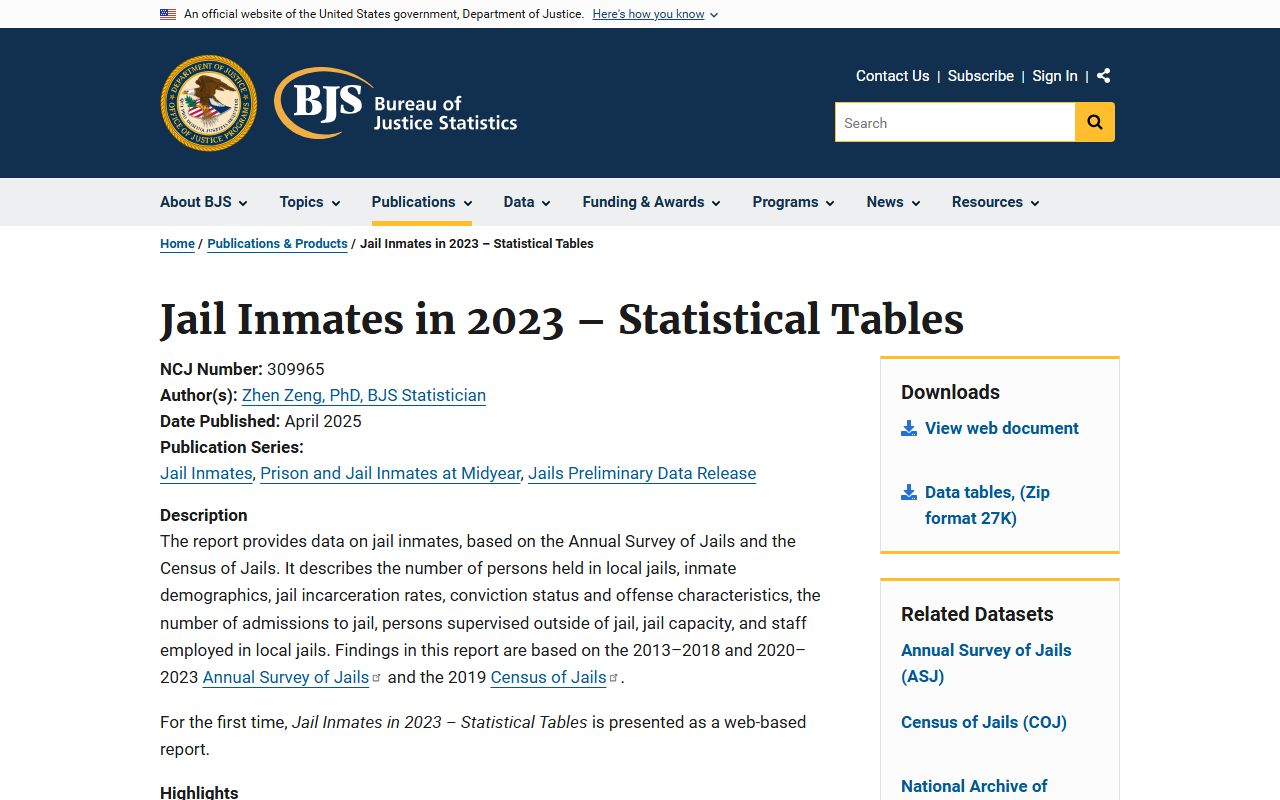Expand the Programs navigation menu
Viewport: 1280px width, 800px height.
(x=794, y=202)
